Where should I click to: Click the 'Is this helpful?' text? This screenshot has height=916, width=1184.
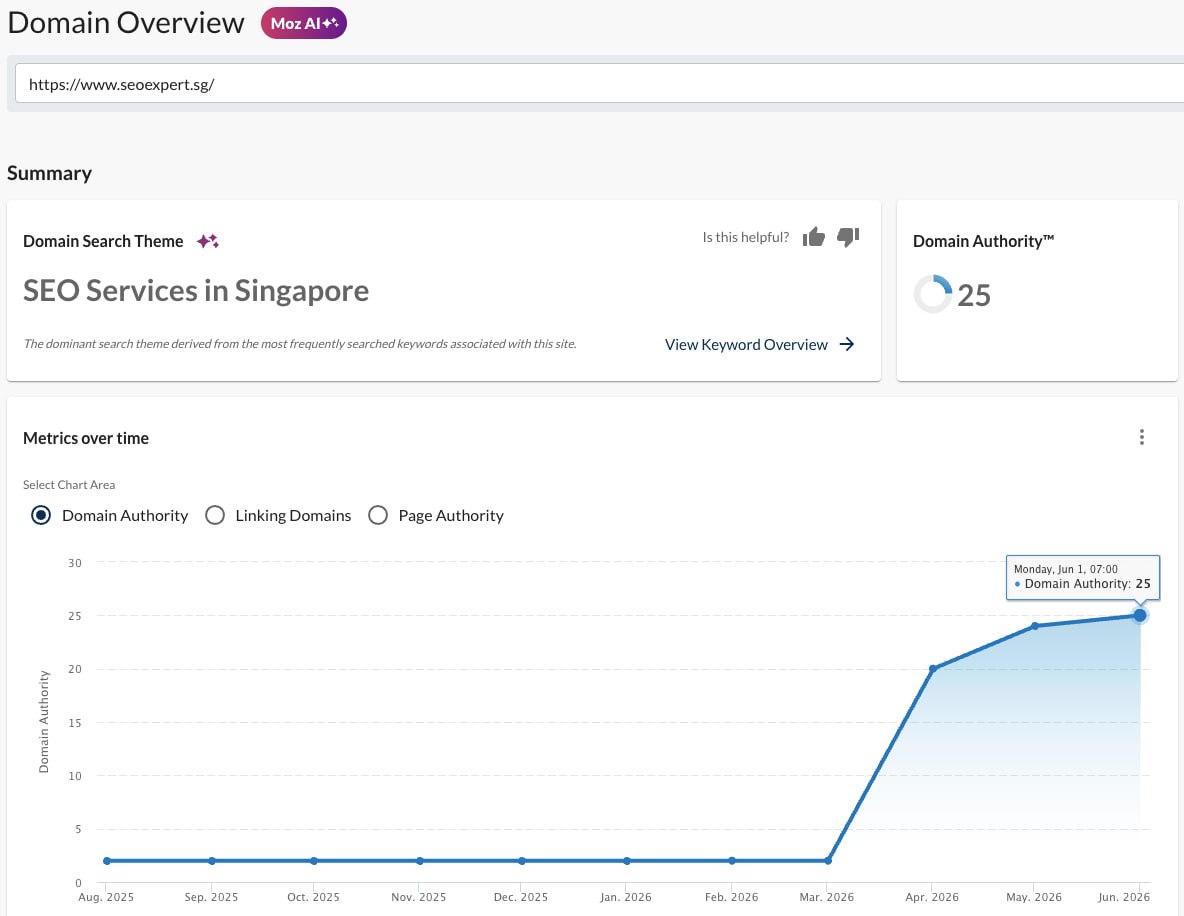pyautogui.click(x=745, y=237)
